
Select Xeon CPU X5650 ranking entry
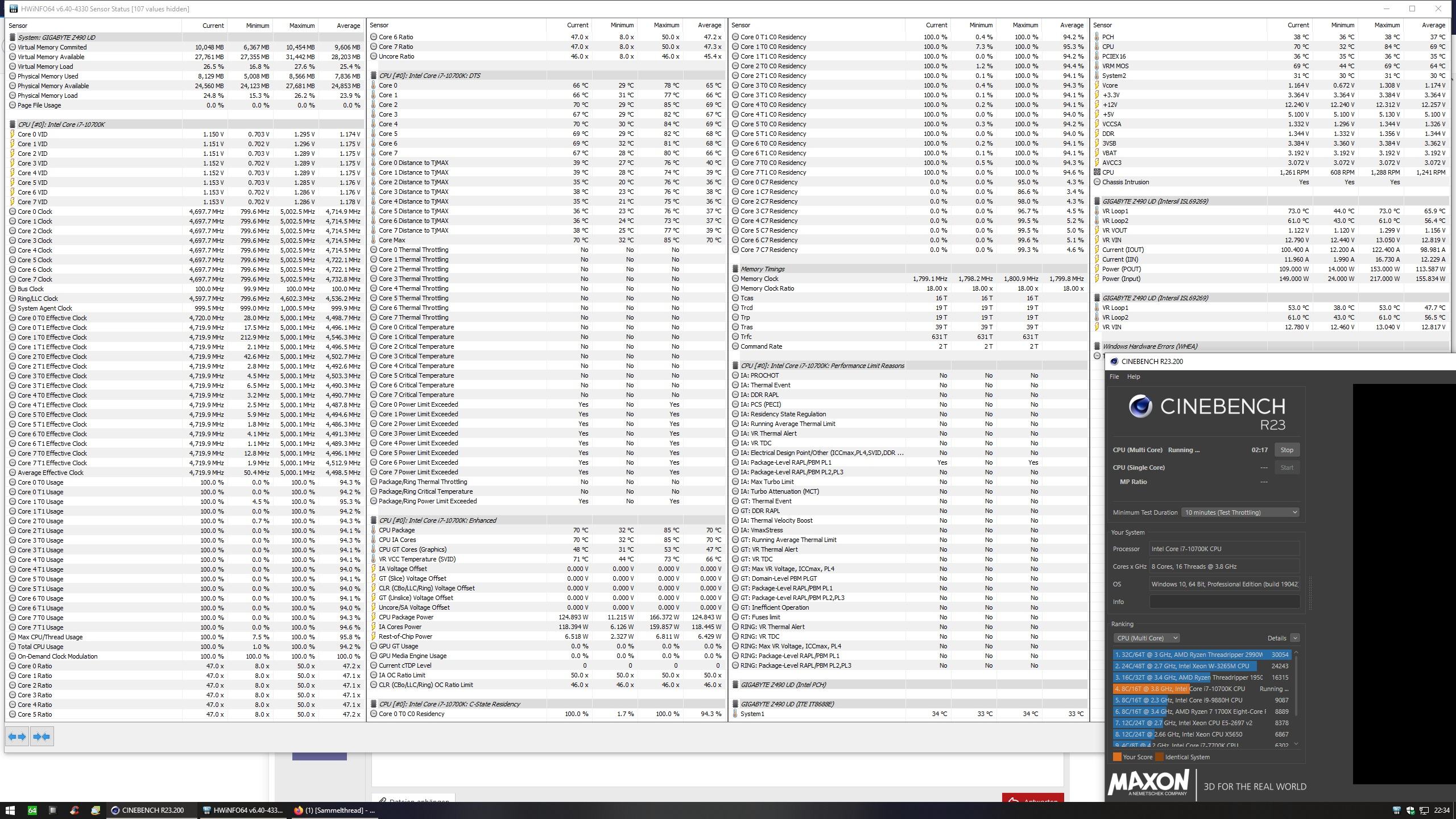[x=1202, y=734]
